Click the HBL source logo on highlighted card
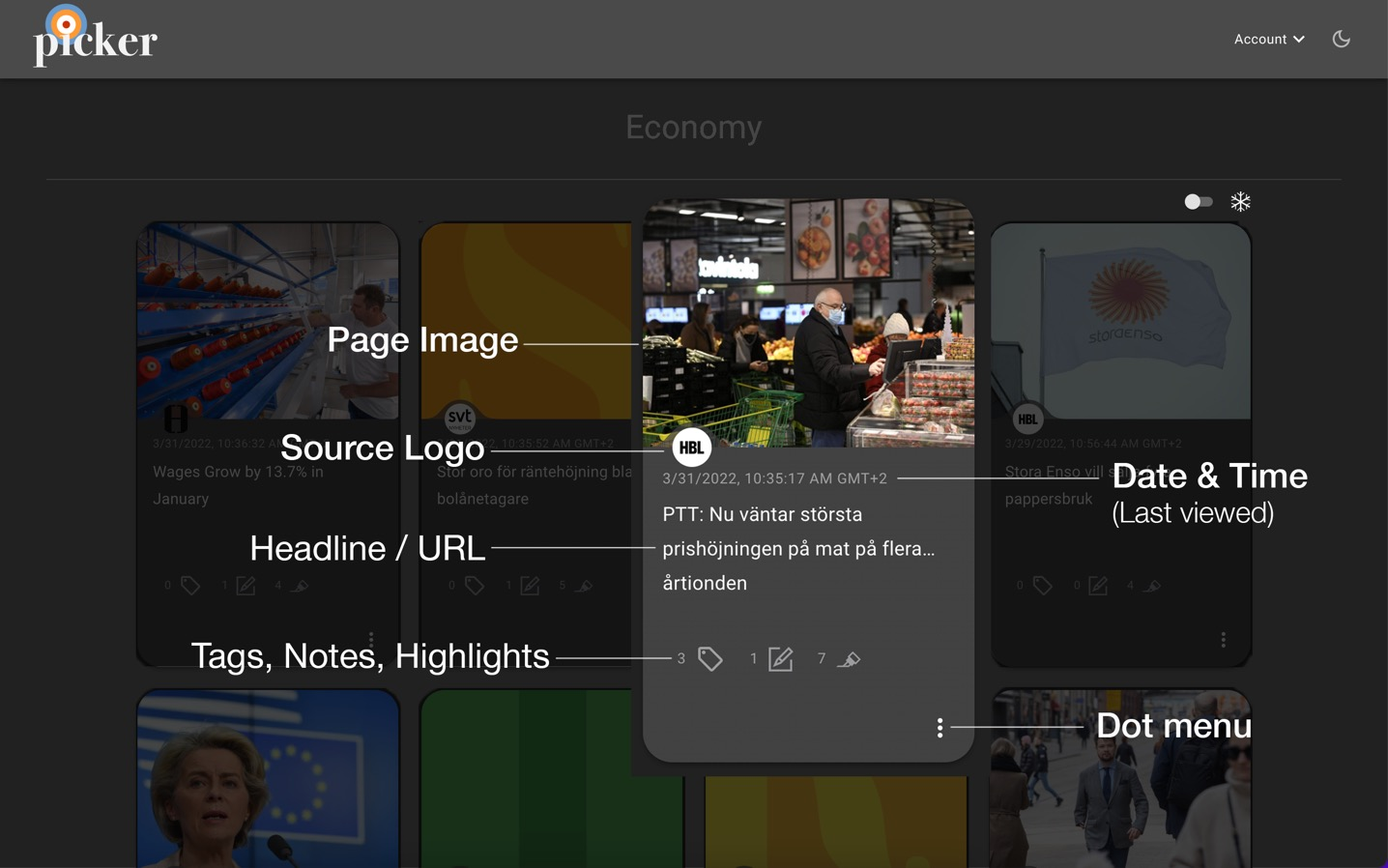This screenshot has height=868, width=1388. (x=691, y=448)
